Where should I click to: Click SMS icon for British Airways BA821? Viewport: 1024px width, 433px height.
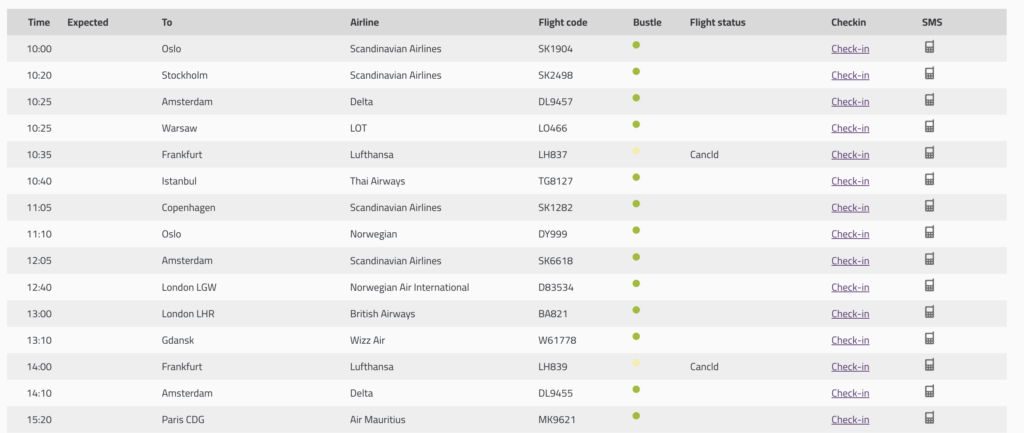(929, 312)
